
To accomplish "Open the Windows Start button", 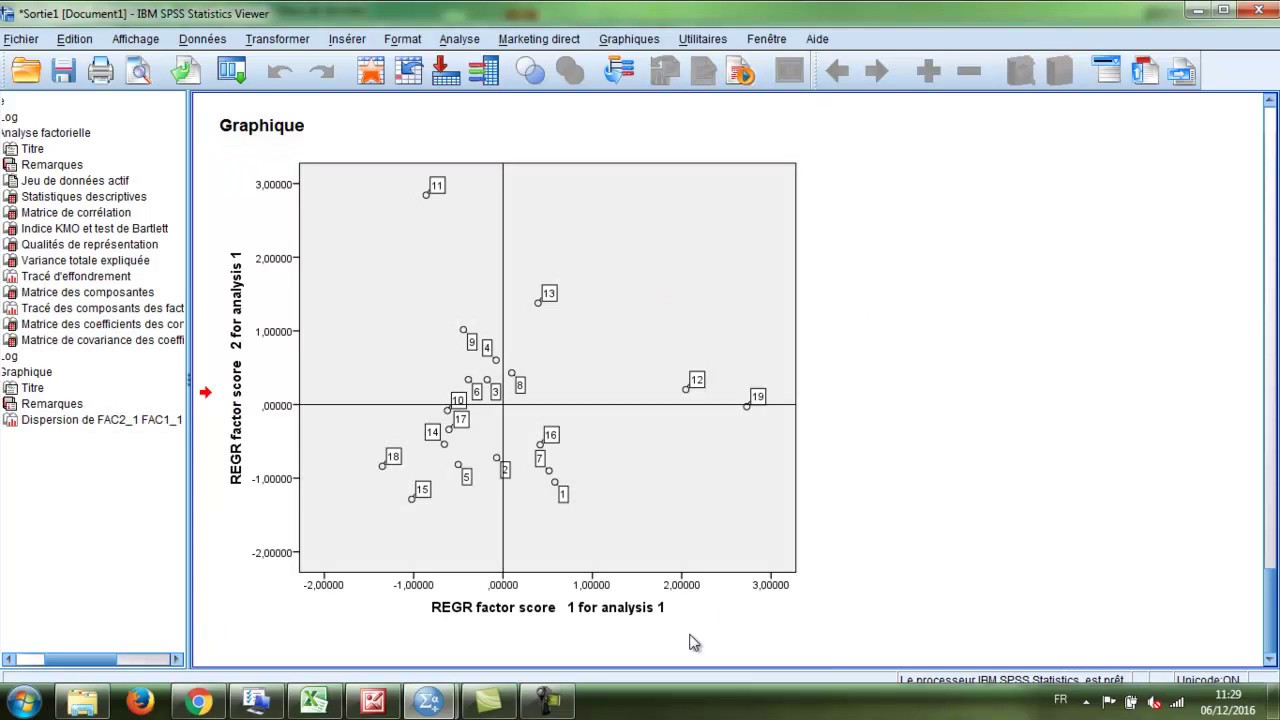I will point(23,702).
